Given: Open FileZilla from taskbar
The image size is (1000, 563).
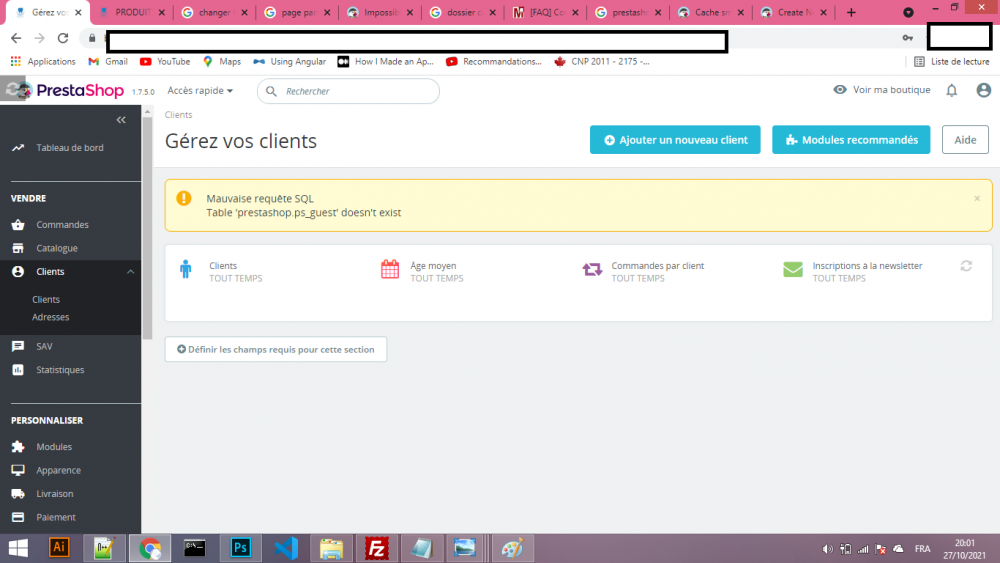Looking at the screenshot, I should coord(377,548).
